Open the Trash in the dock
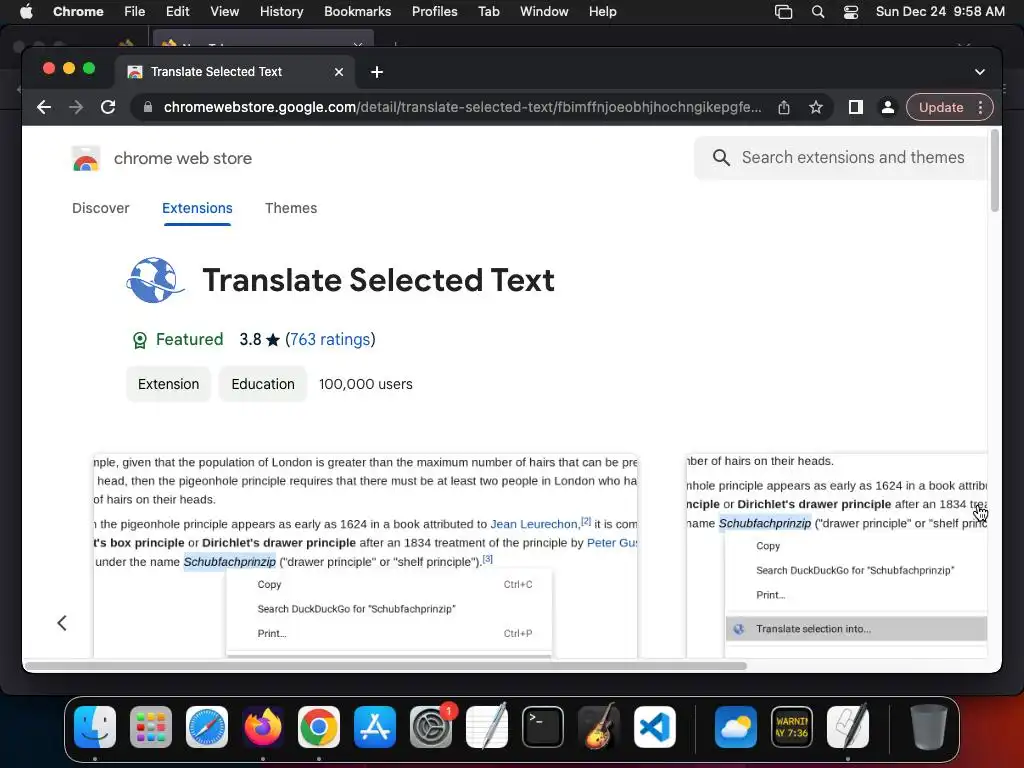The width and height of the screenshot is (1024, 768). pos(929,727)
